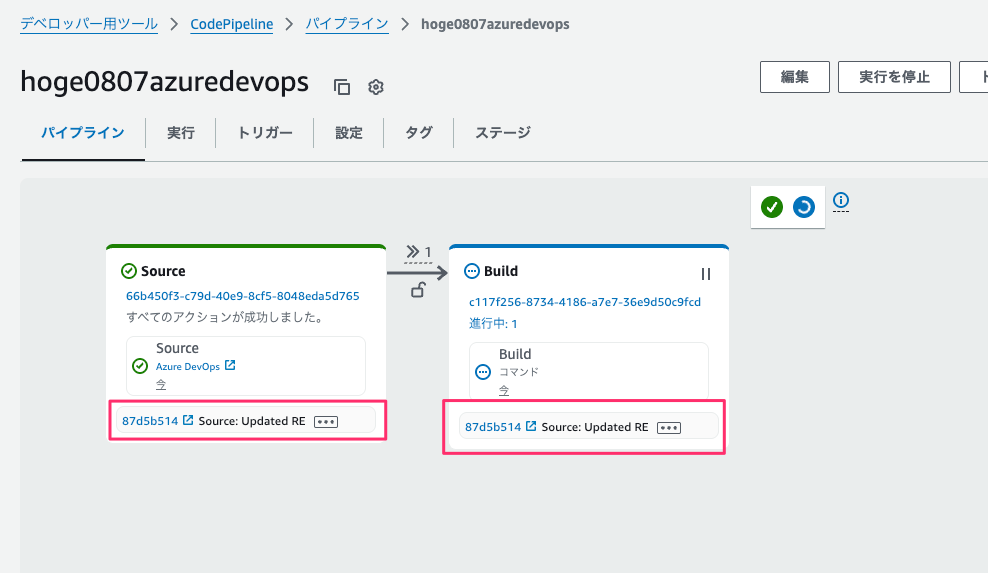This screenshot has width=988, height=573.
Task: Click the Build stage title
Action: point(501,271)
